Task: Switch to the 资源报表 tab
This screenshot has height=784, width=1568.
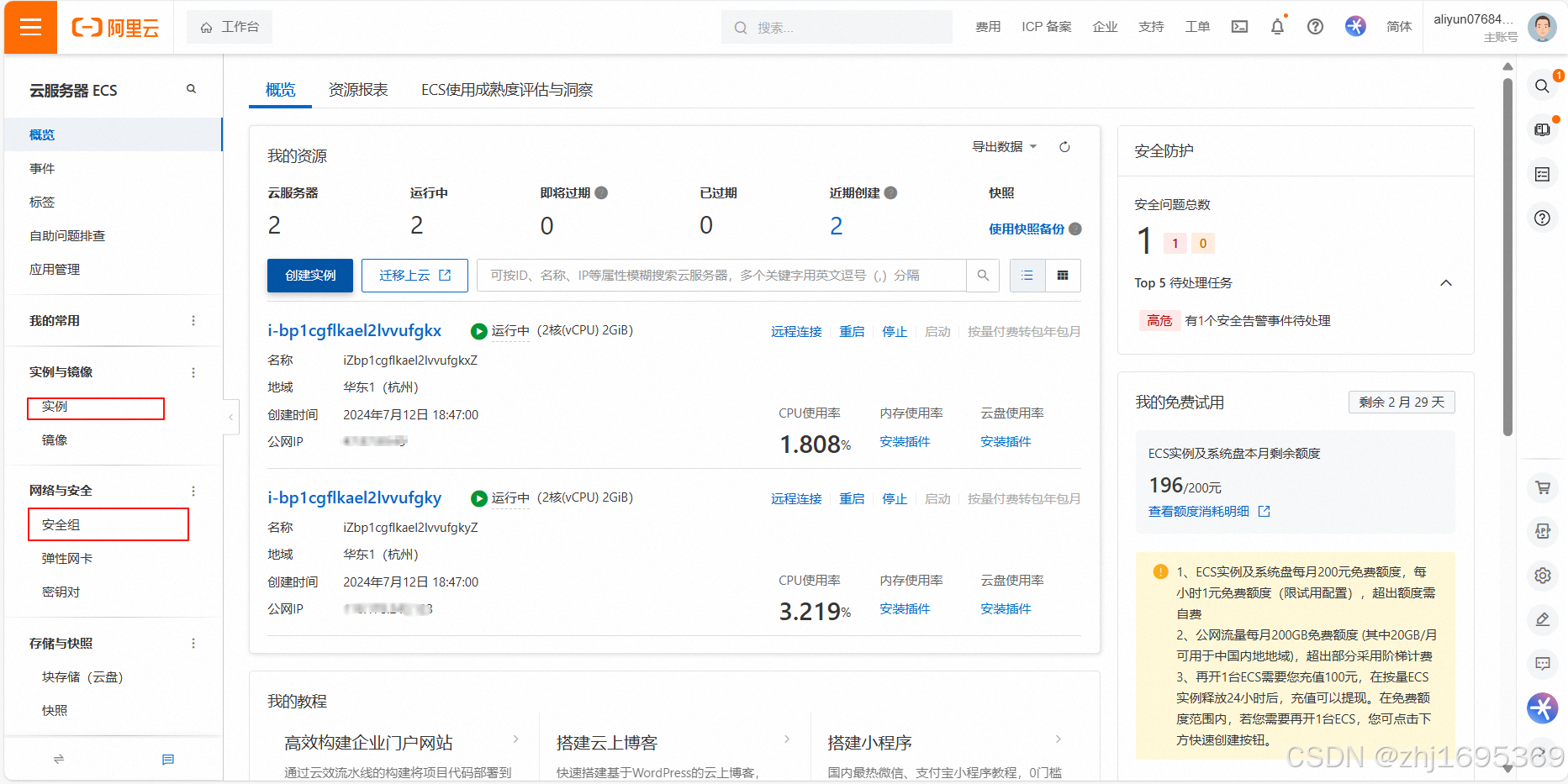Action: (x=358, y=90)
